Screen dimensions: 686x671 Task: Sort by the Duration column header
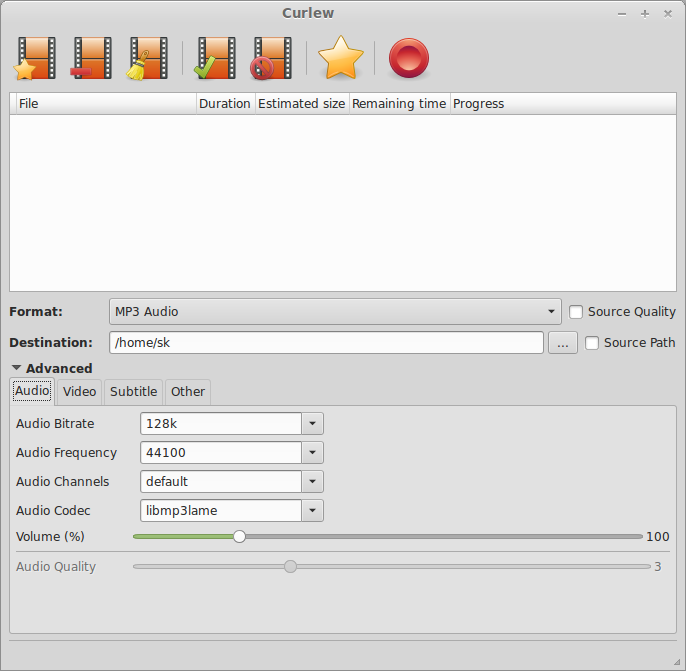(225, 104)
